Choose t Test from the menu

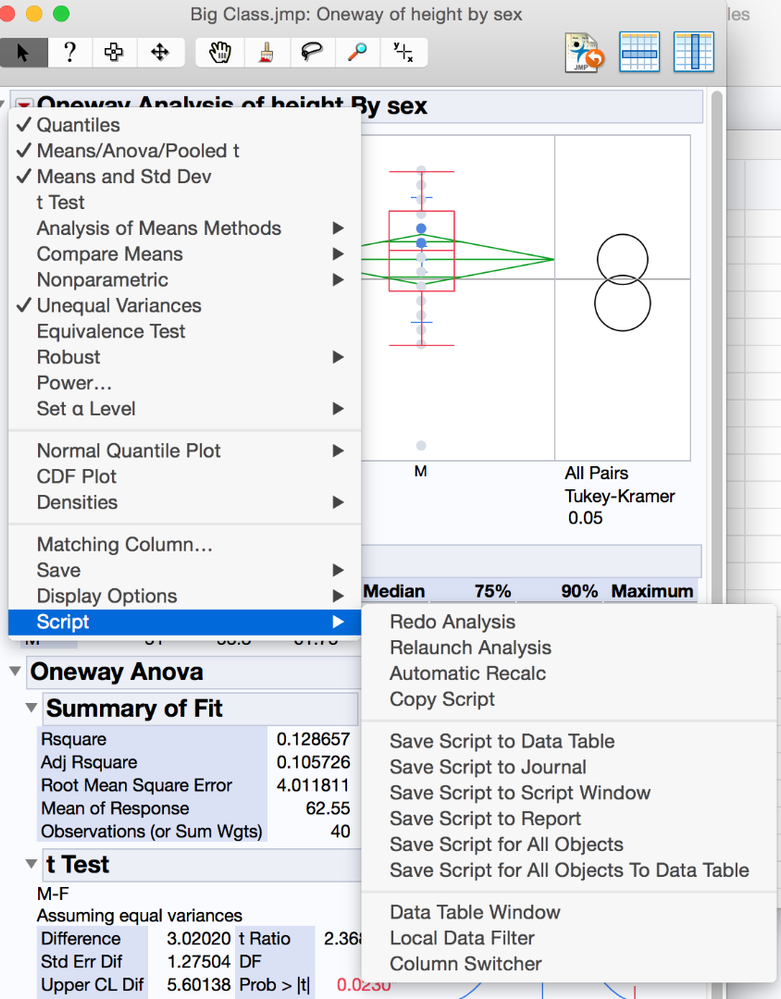pyautogui.click(x=185, y=202)
